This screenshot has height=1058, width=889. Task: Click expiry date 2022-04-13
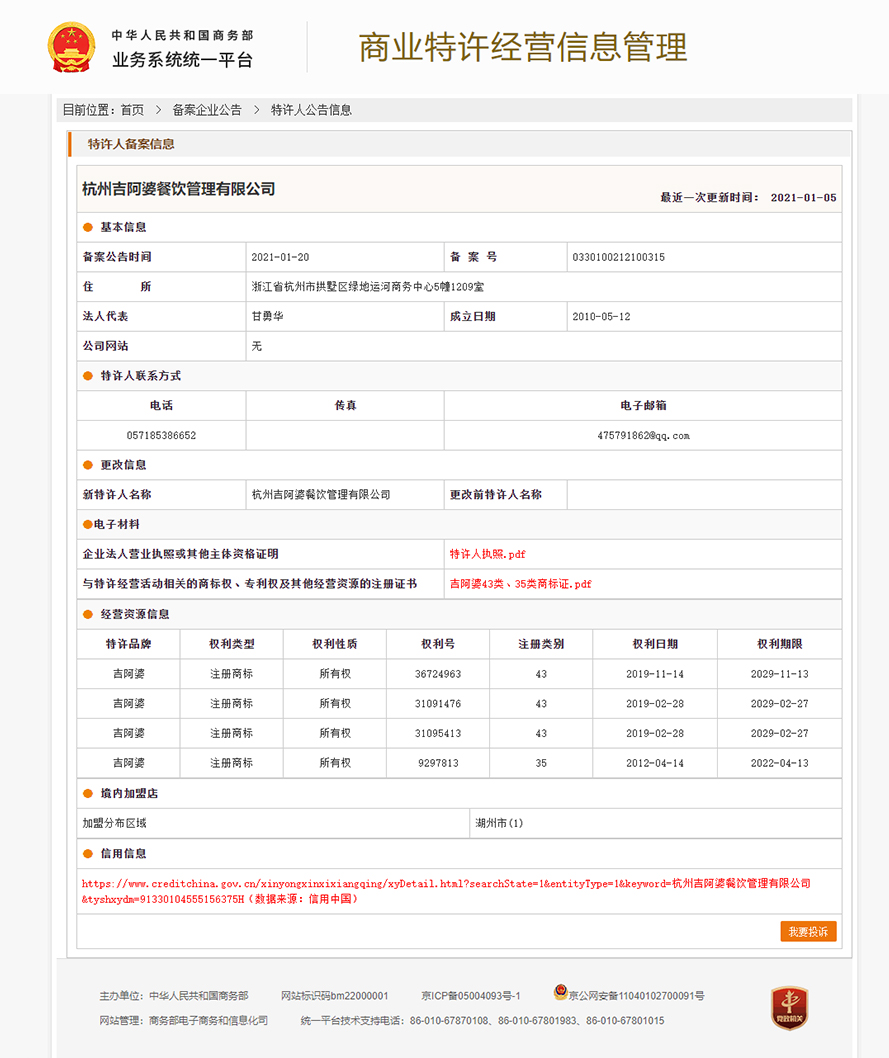coord(780,763)
